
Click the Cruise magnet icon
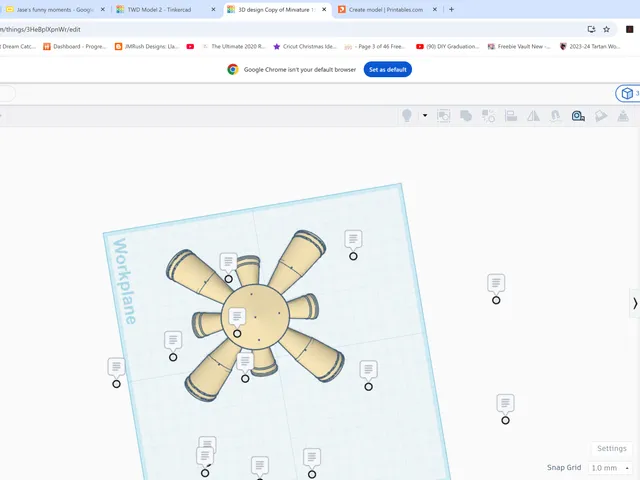pos(555,116)
